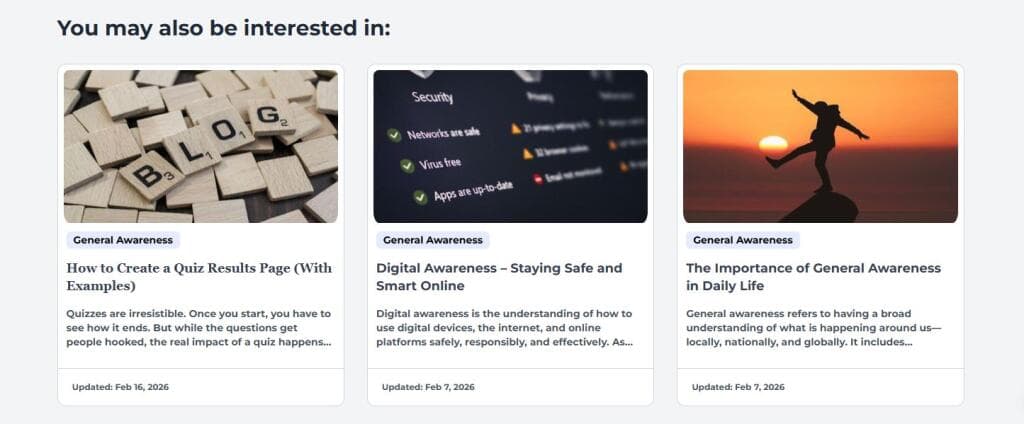Click the 'Virus free' green checkmark in image

pos(408,166)
